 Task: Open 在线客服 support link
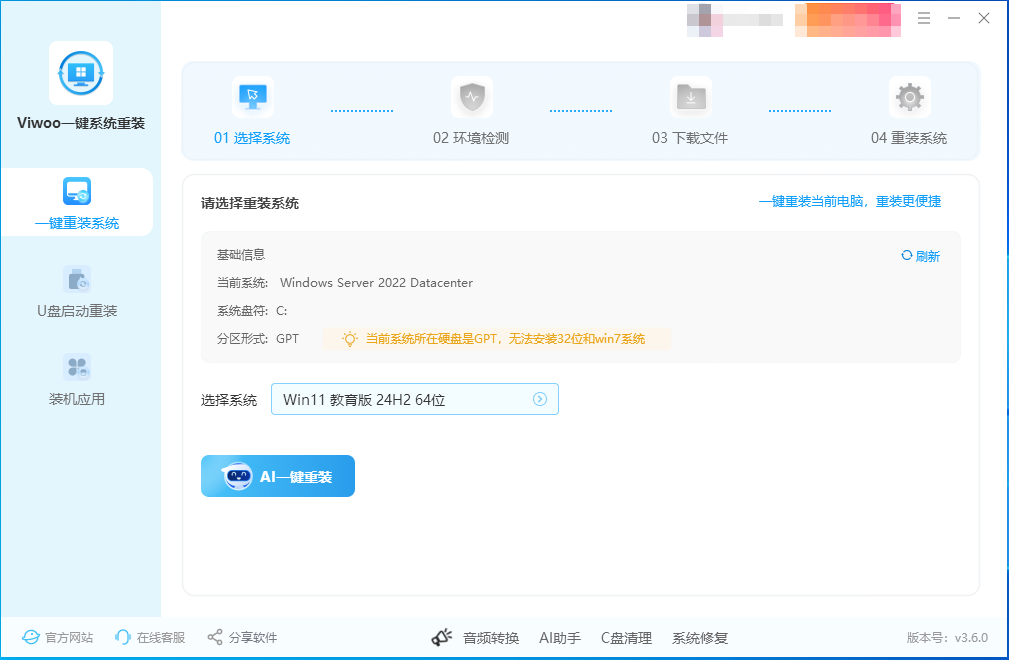[x=150, y=637]
